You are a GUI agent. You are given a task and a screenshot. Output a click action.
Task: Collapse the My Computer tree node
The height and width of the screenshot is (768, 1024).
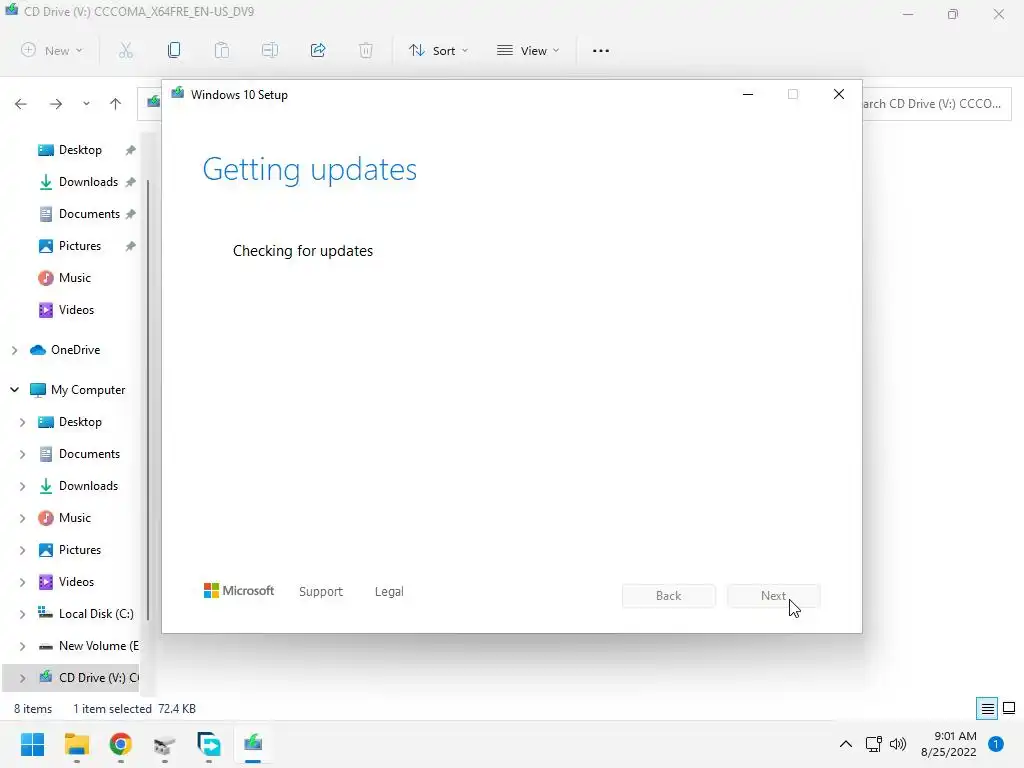14,390
